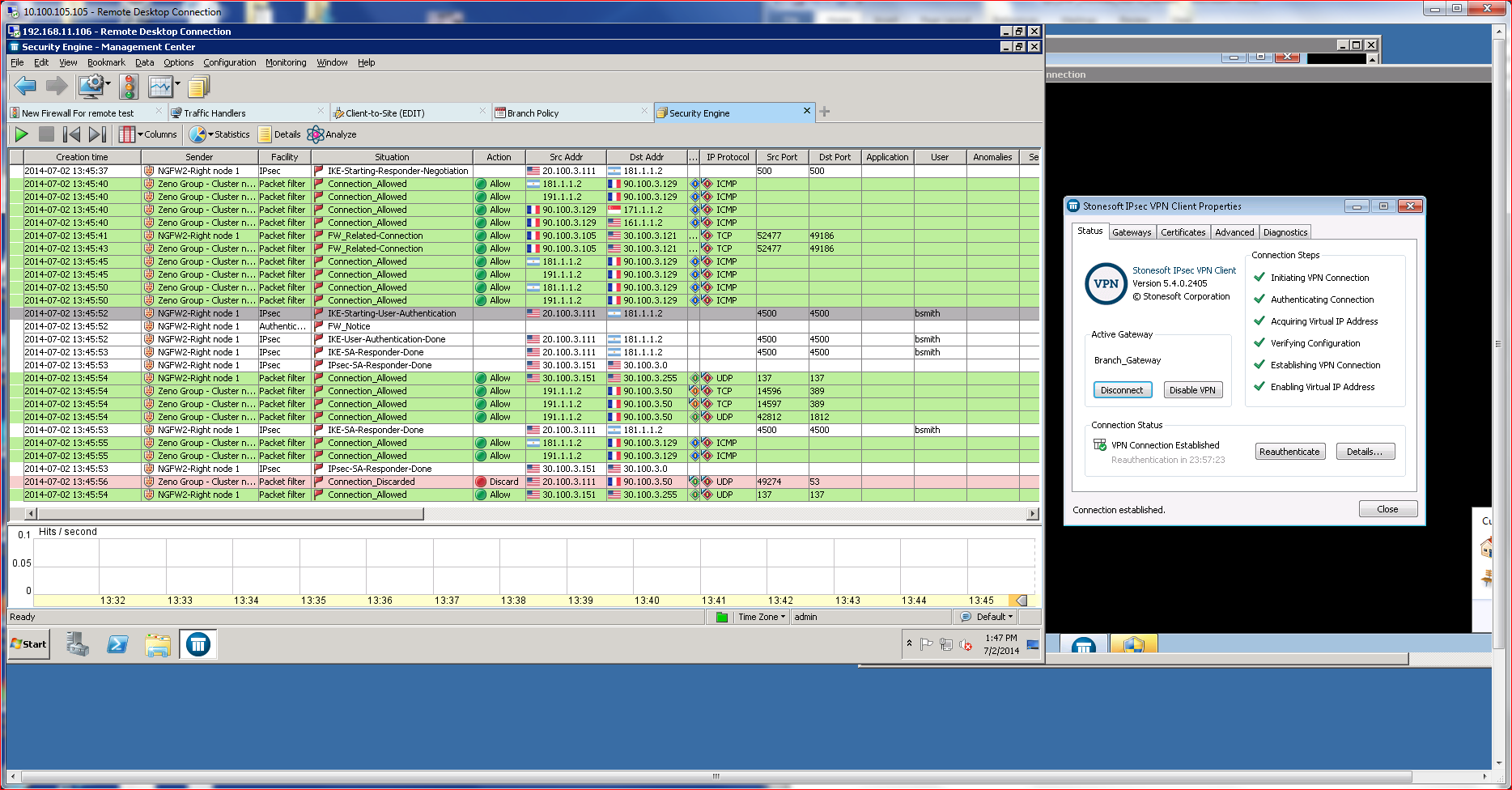
Task: Click the Reauthenticate button
Action: click(1289, 452)
